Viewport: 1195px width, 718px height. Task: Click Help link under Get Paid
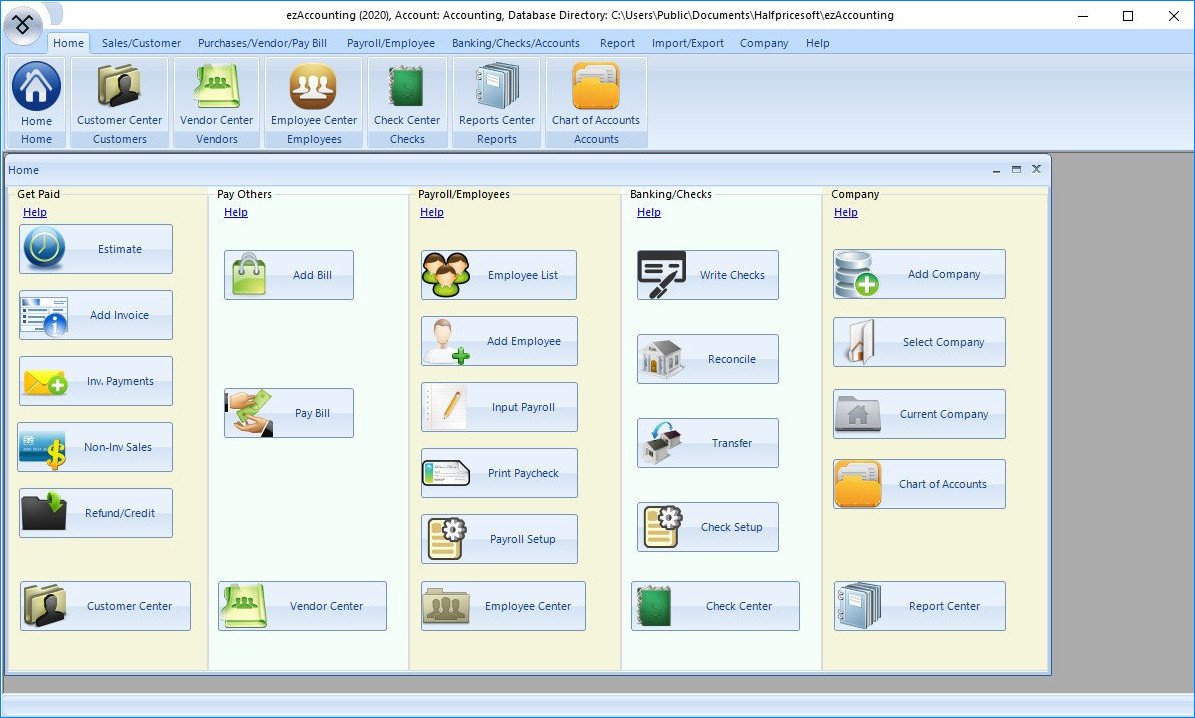(35, 212)
